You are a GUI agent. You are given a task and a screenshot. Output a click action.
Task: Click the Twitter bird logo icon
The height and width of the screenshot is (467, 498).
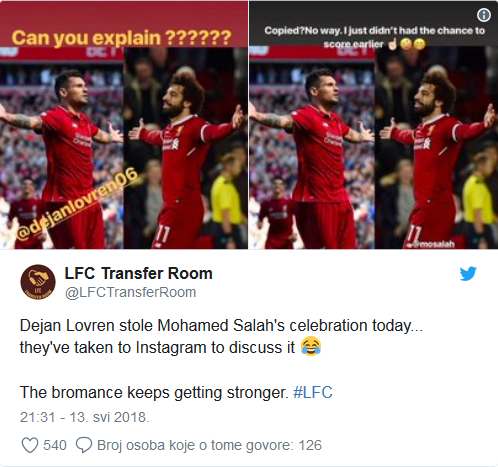click(x=468, y=274)
